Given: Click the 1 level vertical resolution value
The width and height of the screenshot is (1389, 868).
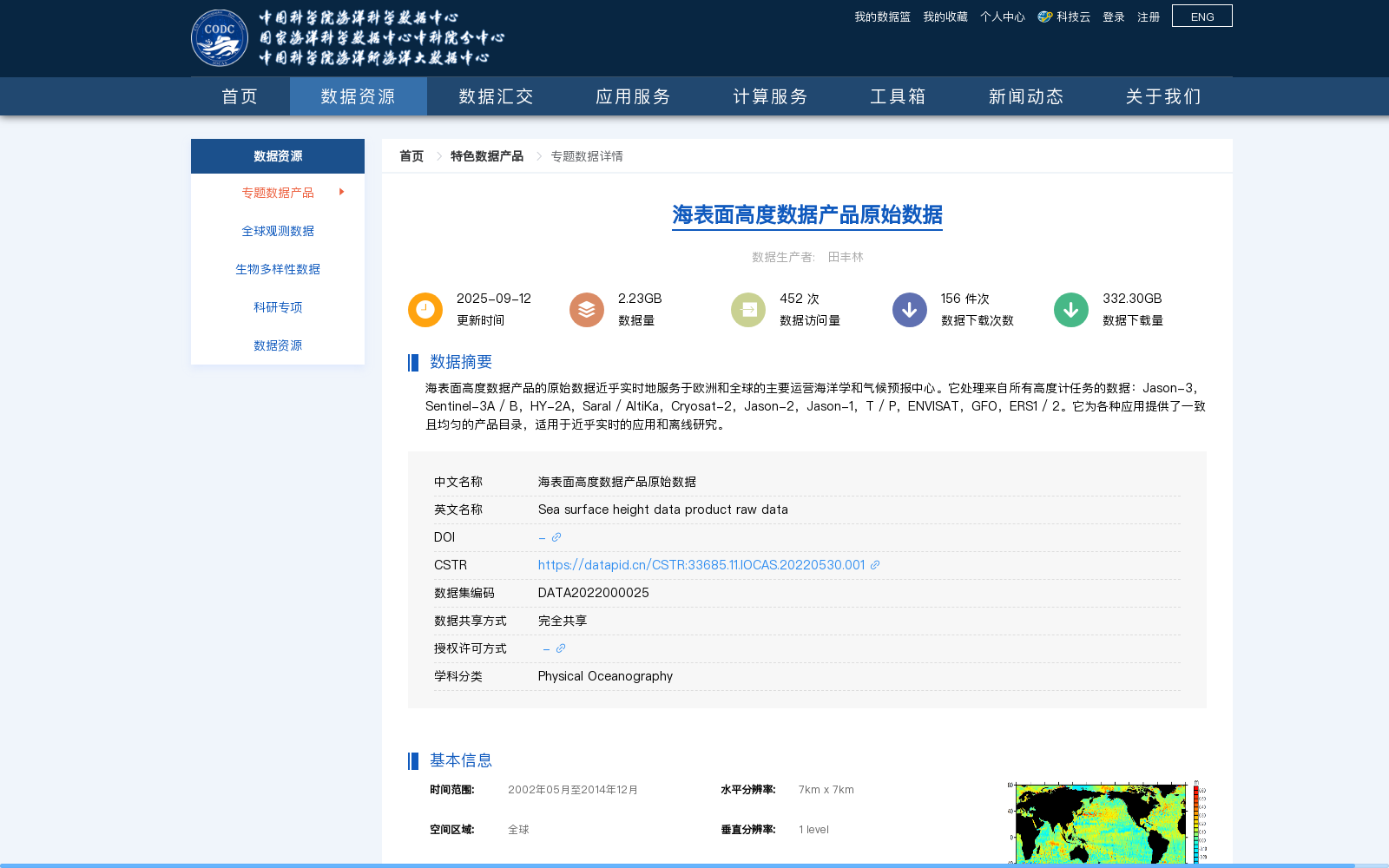Looking at the screenshot, I should 814,830.
